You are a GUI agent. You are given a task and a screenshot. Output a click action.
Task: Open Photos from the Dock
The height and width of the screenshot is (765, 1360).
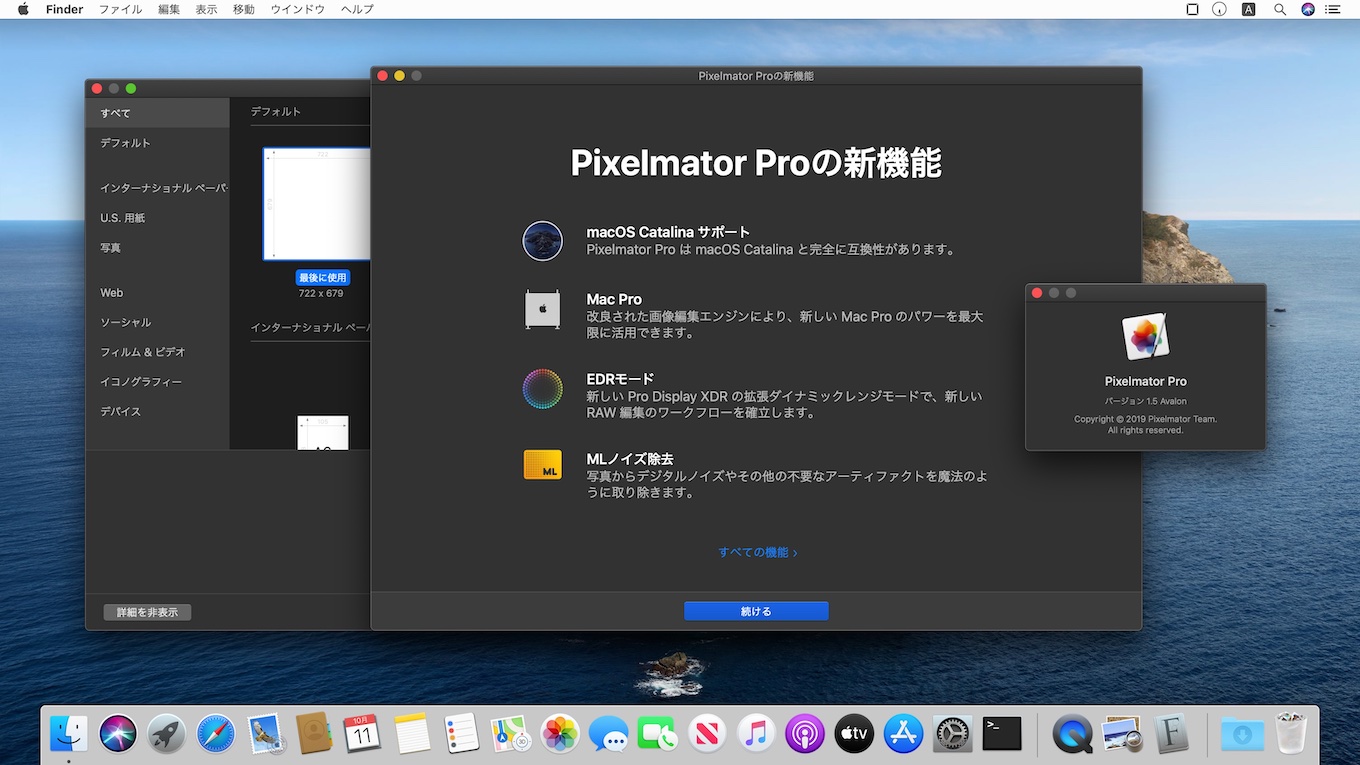click(x=559, y=734)
